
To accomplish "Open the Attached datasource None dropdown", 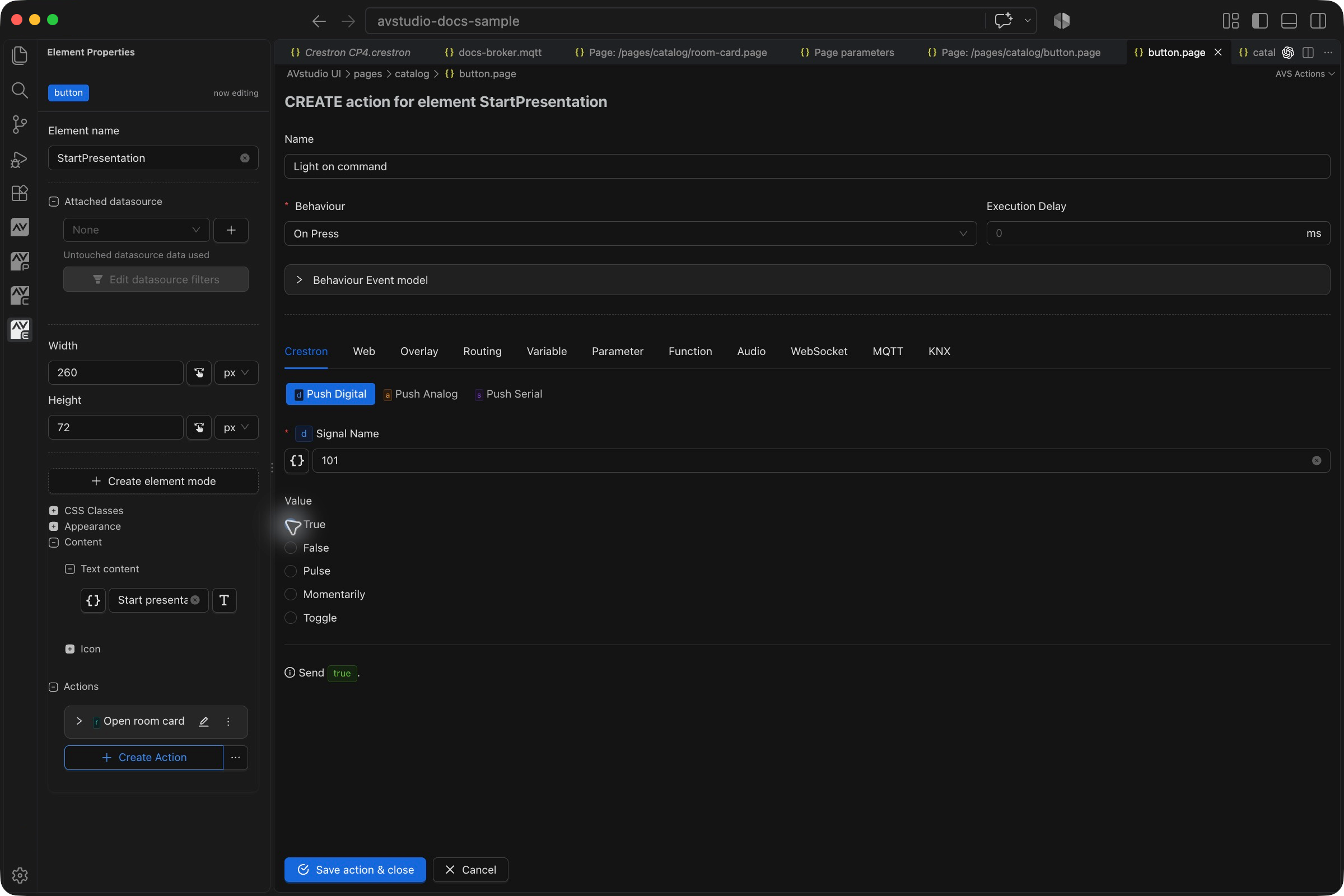I will coord(137,230).
